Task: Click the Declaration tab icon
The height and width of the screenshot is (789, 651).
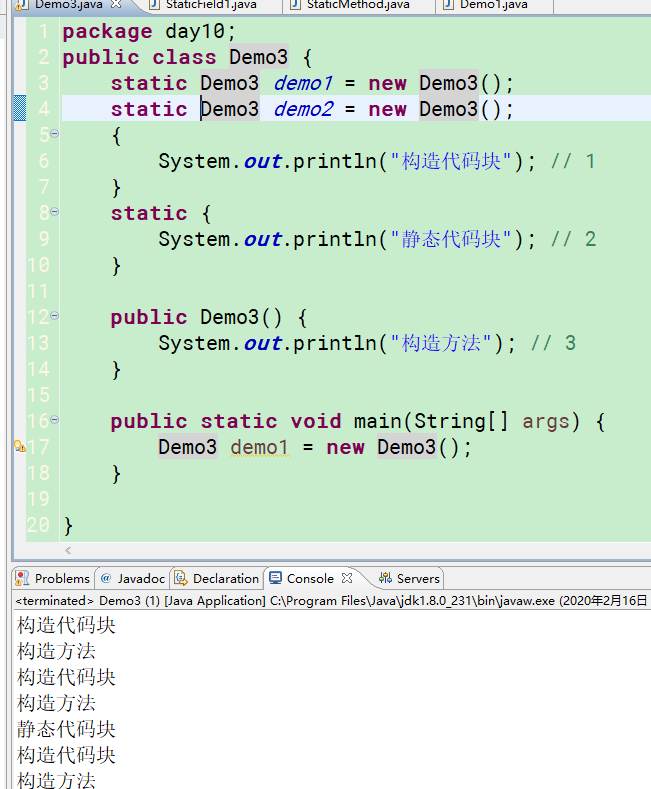Action: 181,578
